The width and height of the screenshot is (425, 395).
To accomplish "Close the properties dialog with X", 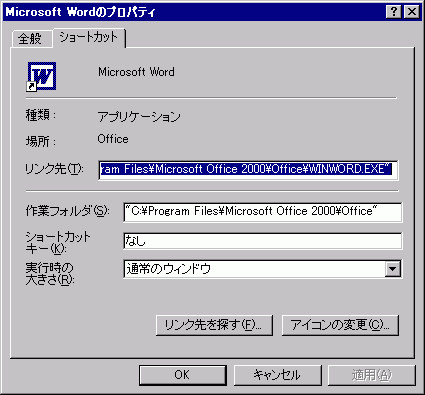I will click(x=412, y=12).
